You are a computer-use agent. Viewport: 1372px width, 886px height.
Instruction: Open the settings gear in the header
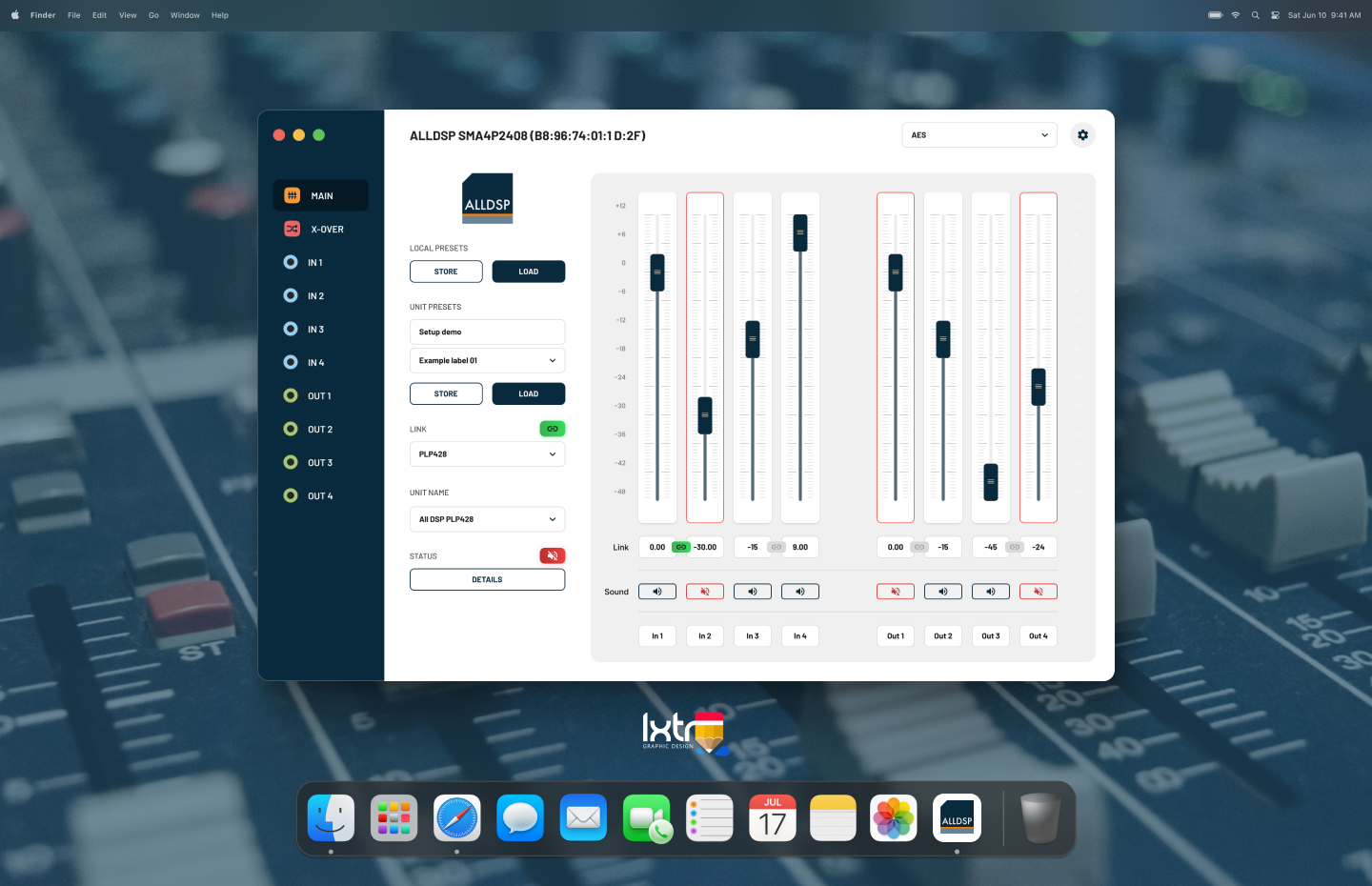click(x=1082, y=135)
